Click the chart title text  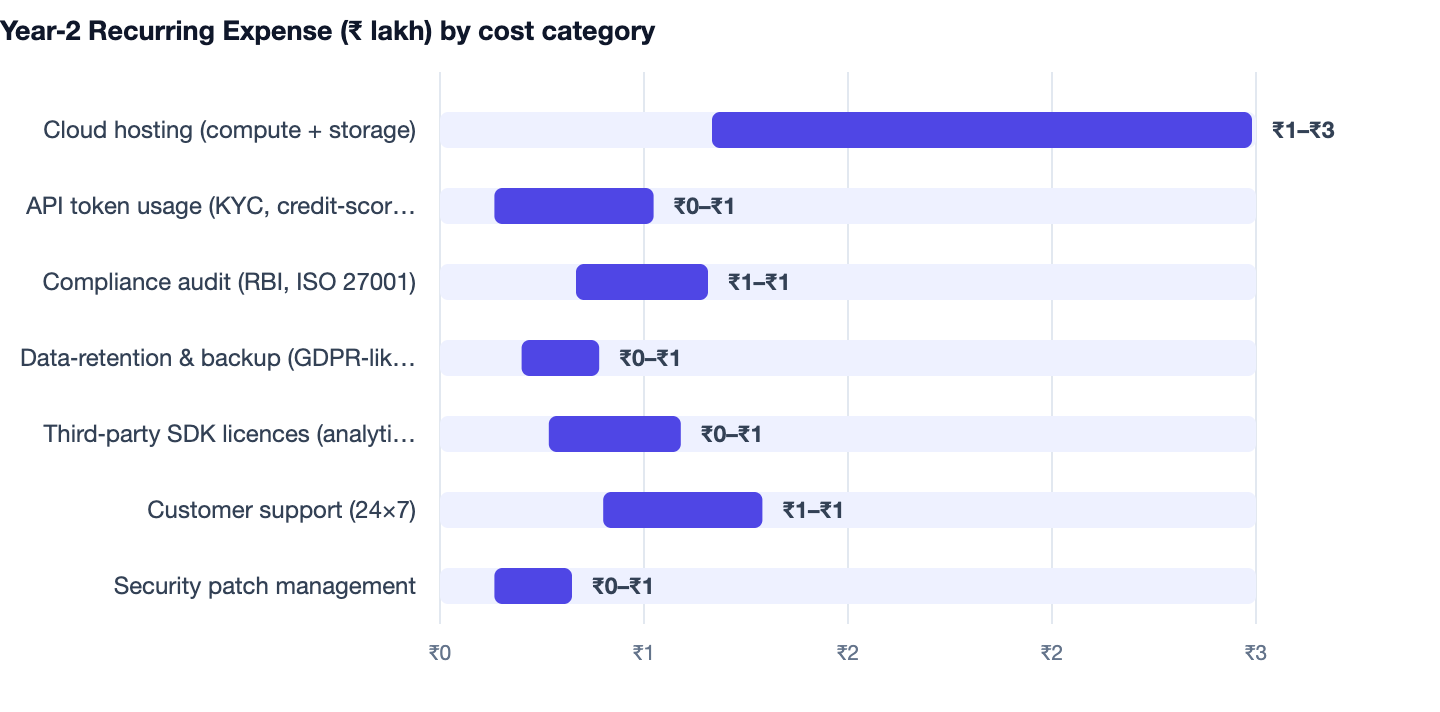point(328,31)
